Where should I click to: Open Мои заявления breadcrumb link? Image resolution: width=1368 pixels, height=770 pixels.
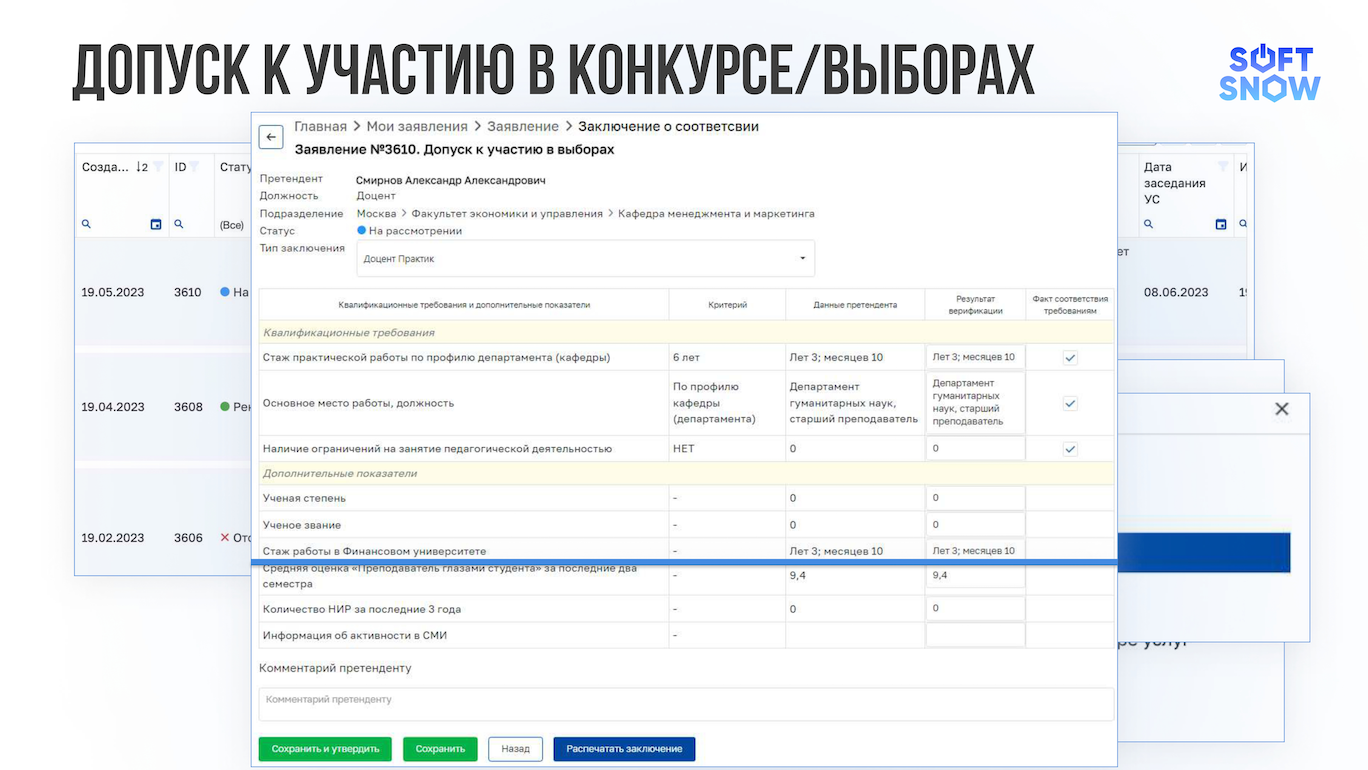click(417, 126)
